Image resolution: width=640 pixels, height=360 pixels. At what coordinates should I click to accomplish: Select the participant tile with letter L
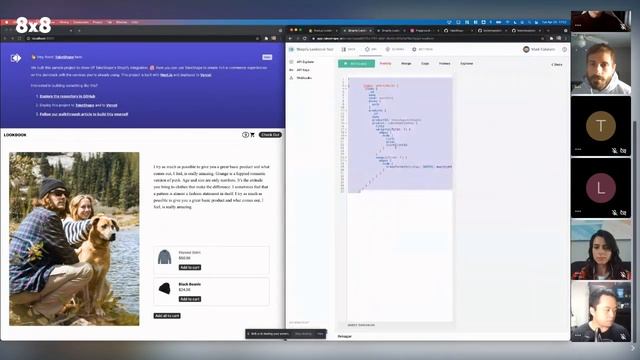coord(601,188)
